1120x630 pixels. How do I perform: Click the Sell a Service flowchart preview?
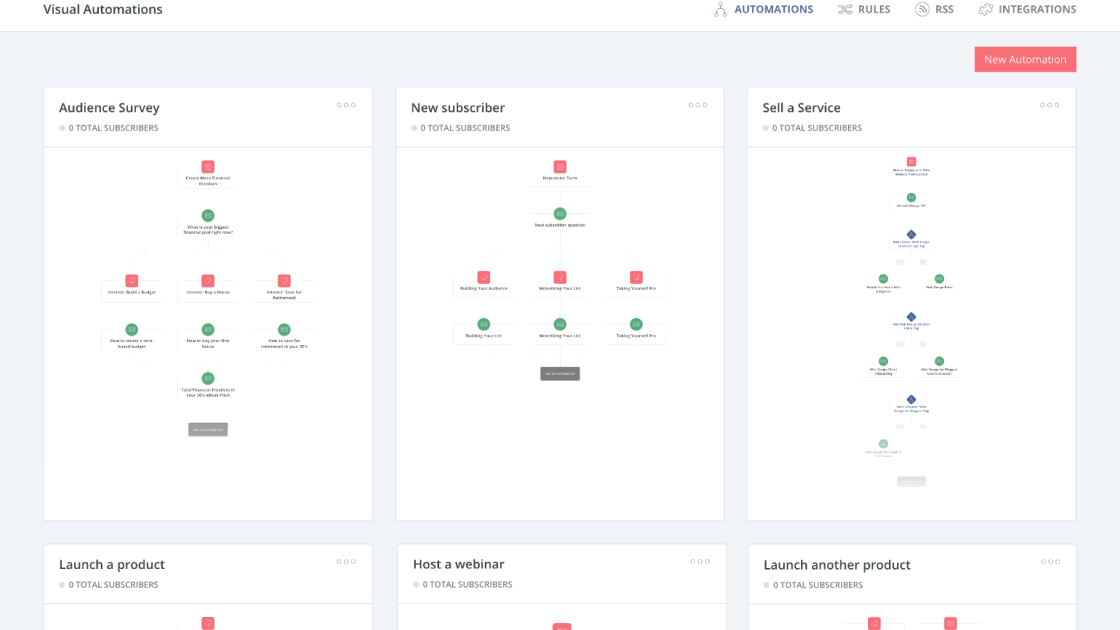point(911,330)
